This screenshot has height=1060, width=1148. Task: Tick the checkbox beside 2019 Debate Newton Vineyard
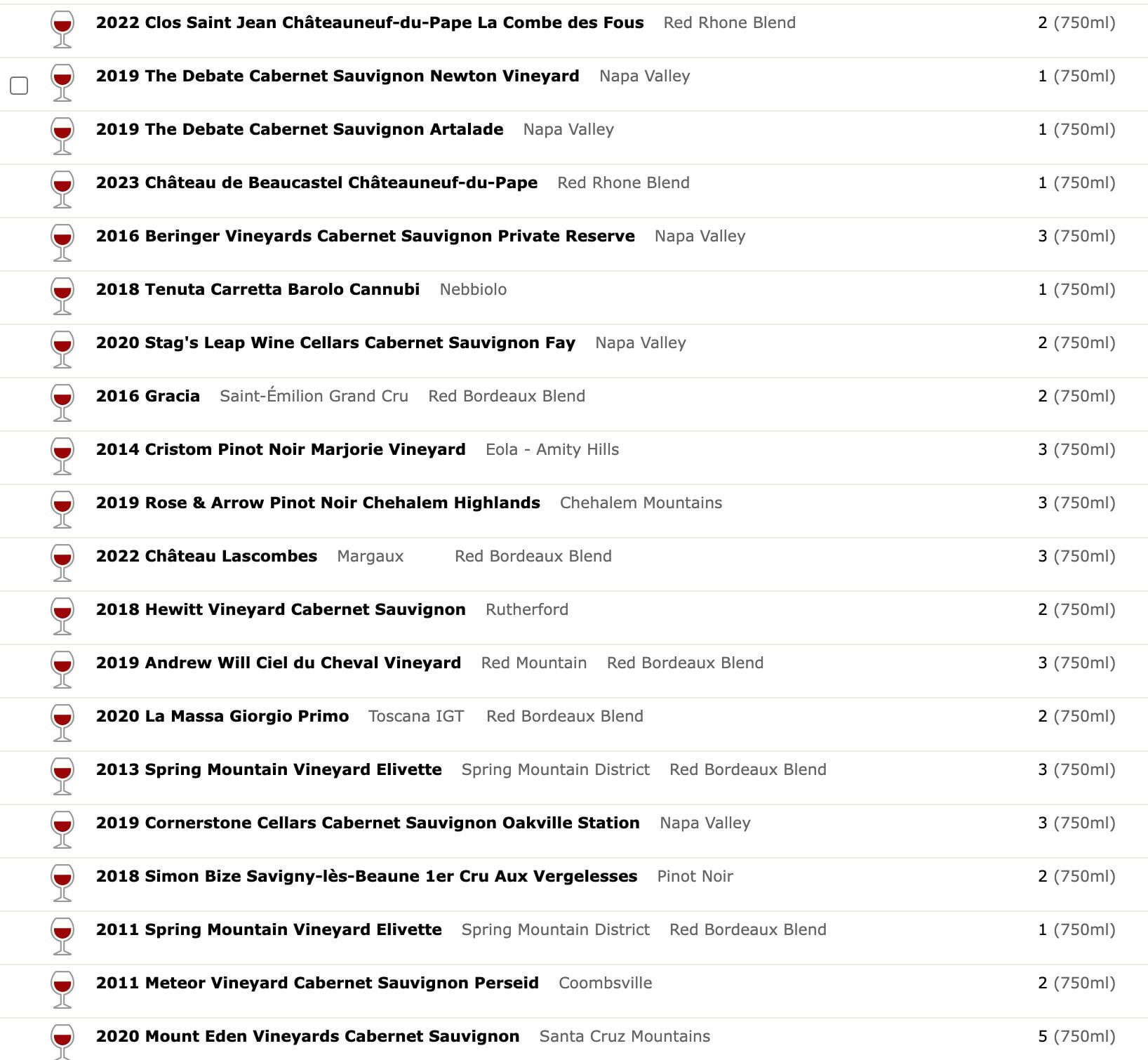pyautogui.click(x=19, y=86)
